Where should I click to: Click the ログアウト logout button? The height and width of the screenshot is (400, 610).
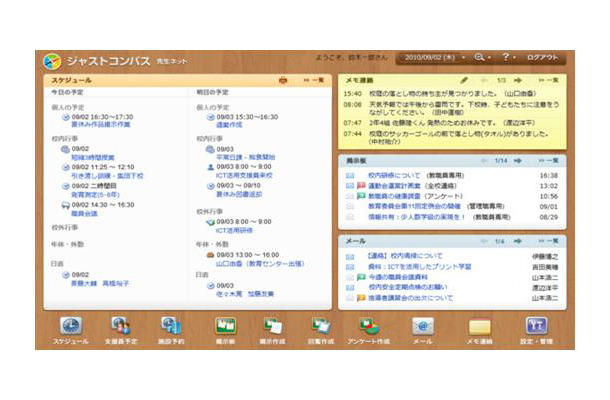click(542, 58)
